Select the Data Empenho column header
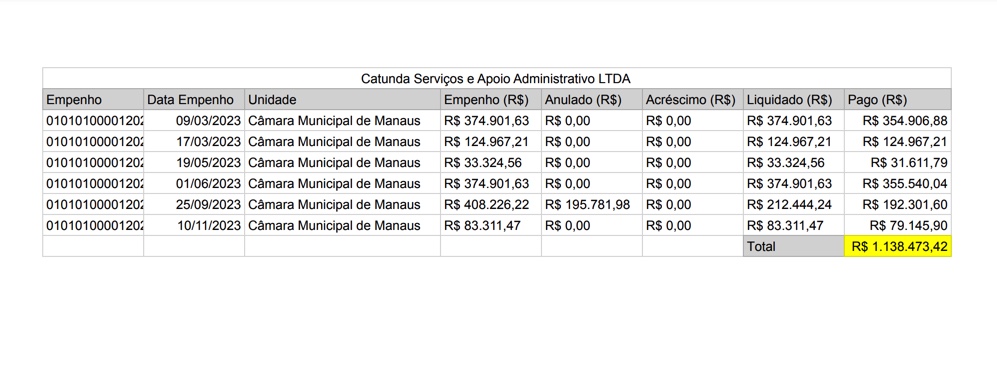997x386 pixels. 194,99
